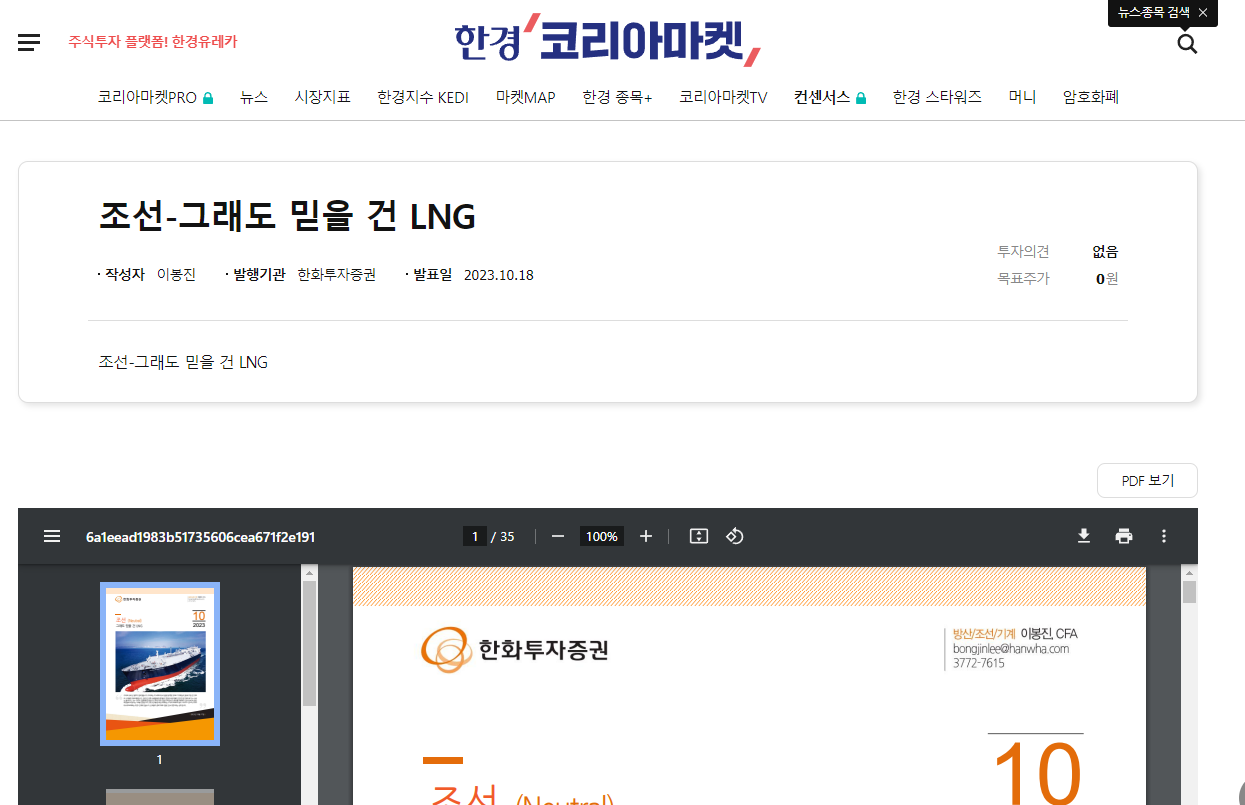Click author name 이봉진
This screenshot has width=1245, height=805.
click(x=176, y=275)
